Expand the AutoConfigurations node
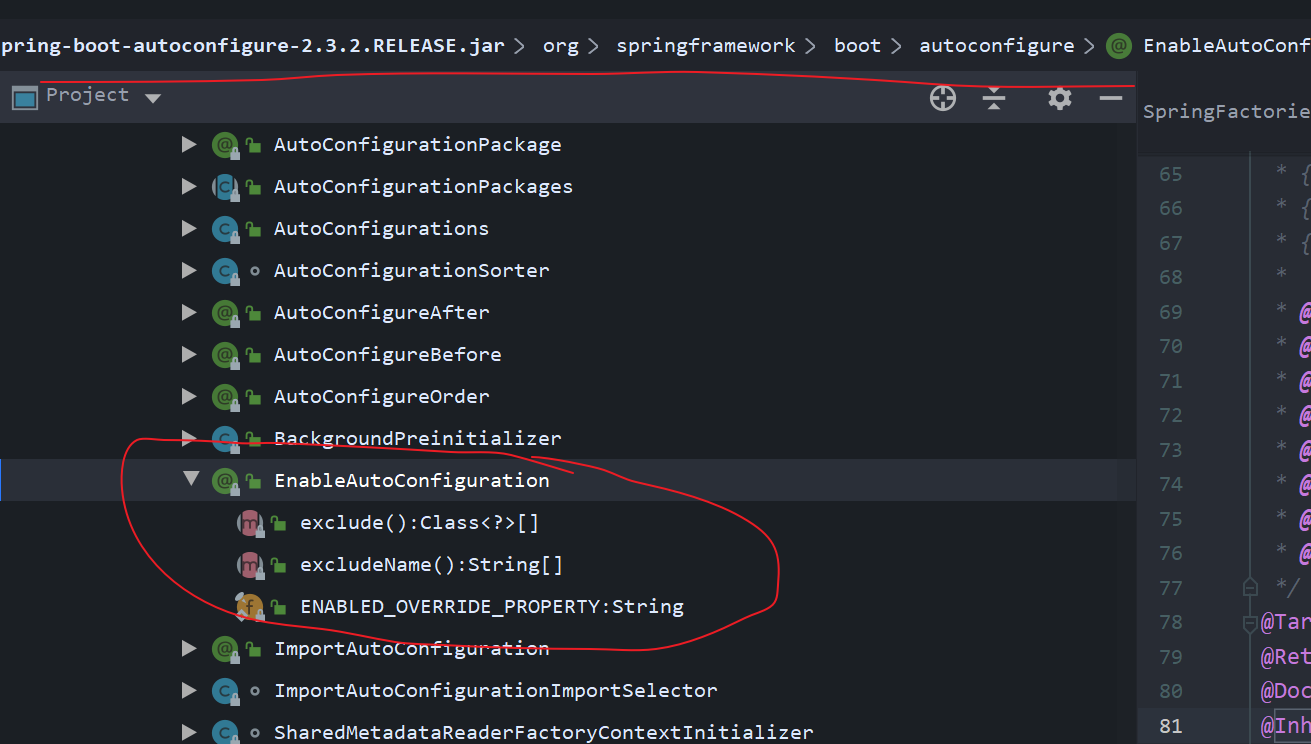 pos(188,229)
